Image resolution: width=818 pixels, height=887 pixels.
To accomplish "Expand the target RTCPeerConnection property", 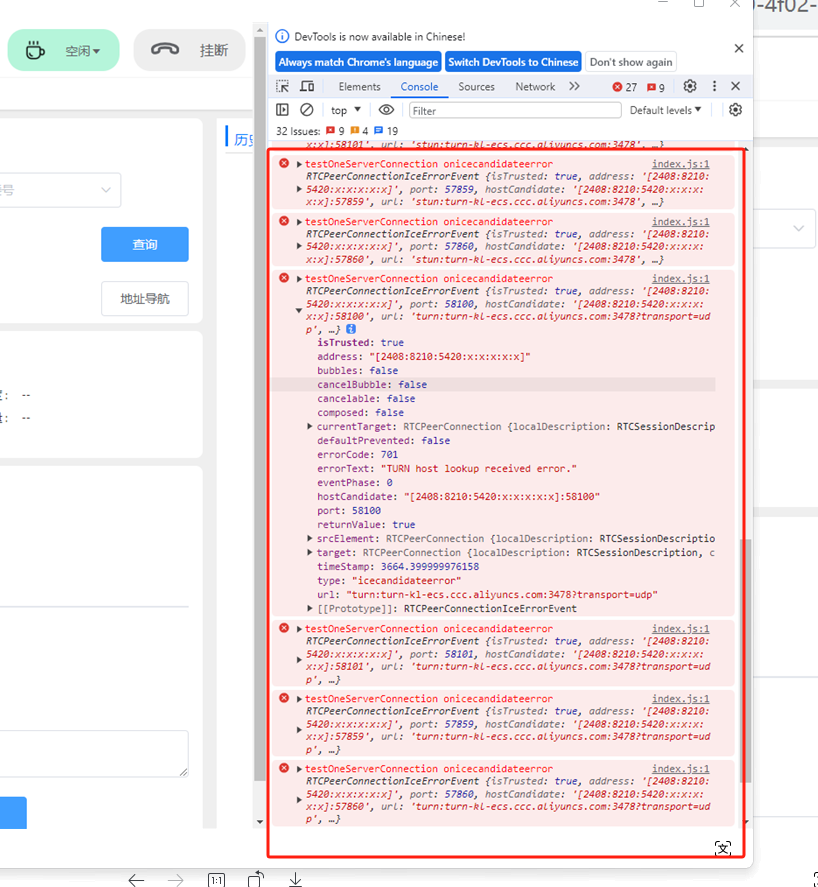I will pyautogui.click(x=309, y=553).
